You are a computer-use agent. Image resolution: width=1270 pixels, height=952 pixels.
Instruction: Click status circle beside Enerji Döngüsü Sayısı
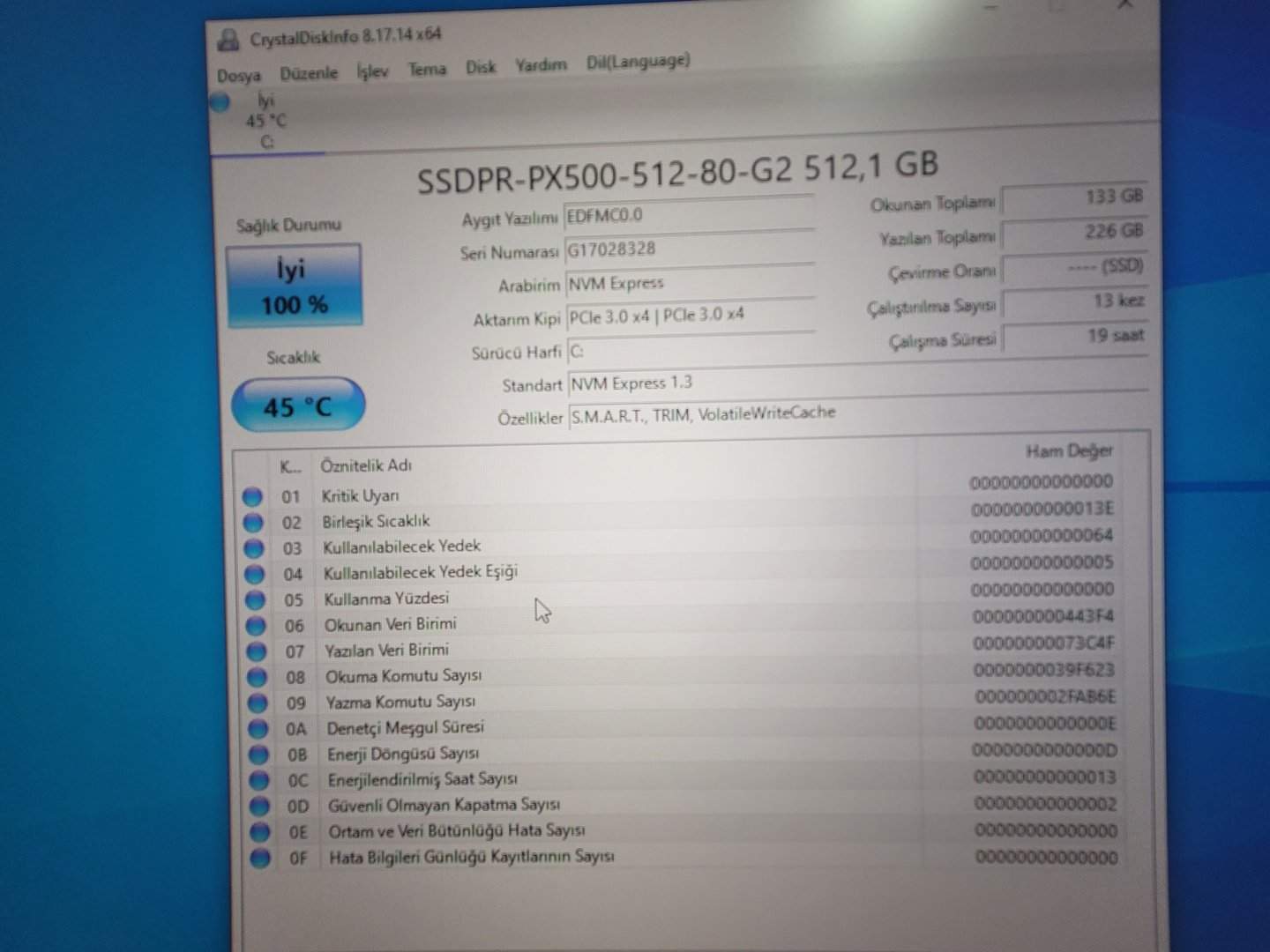coord(258,755)
